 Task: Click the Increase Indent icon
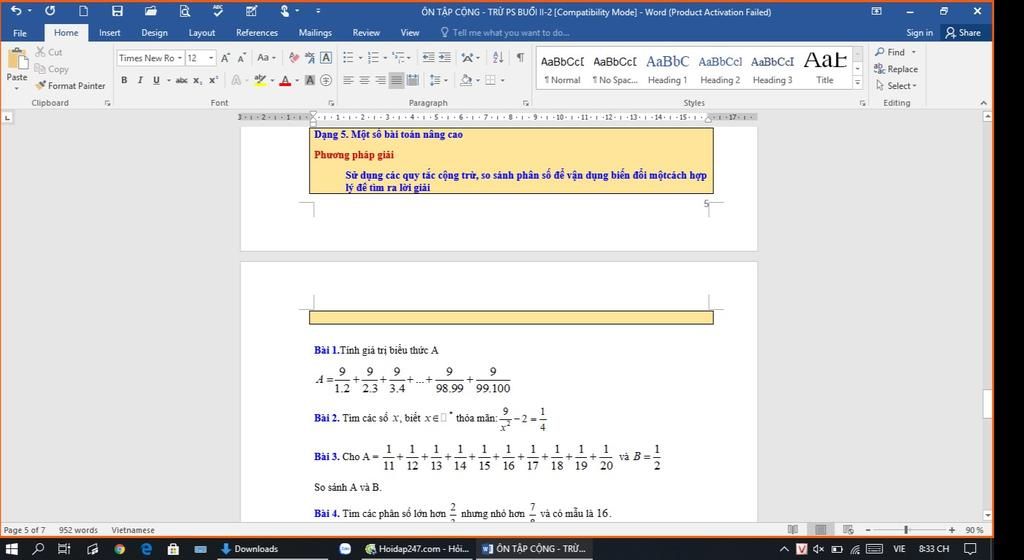445,57
